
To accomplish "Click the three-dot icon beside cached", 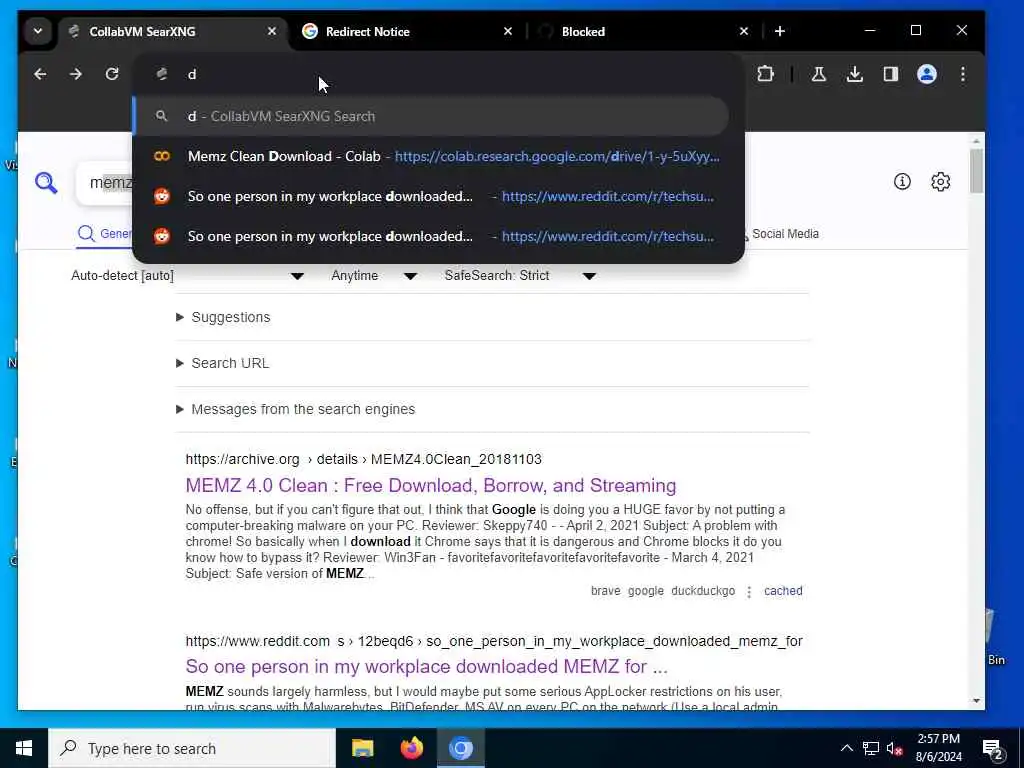I will 749,592.
